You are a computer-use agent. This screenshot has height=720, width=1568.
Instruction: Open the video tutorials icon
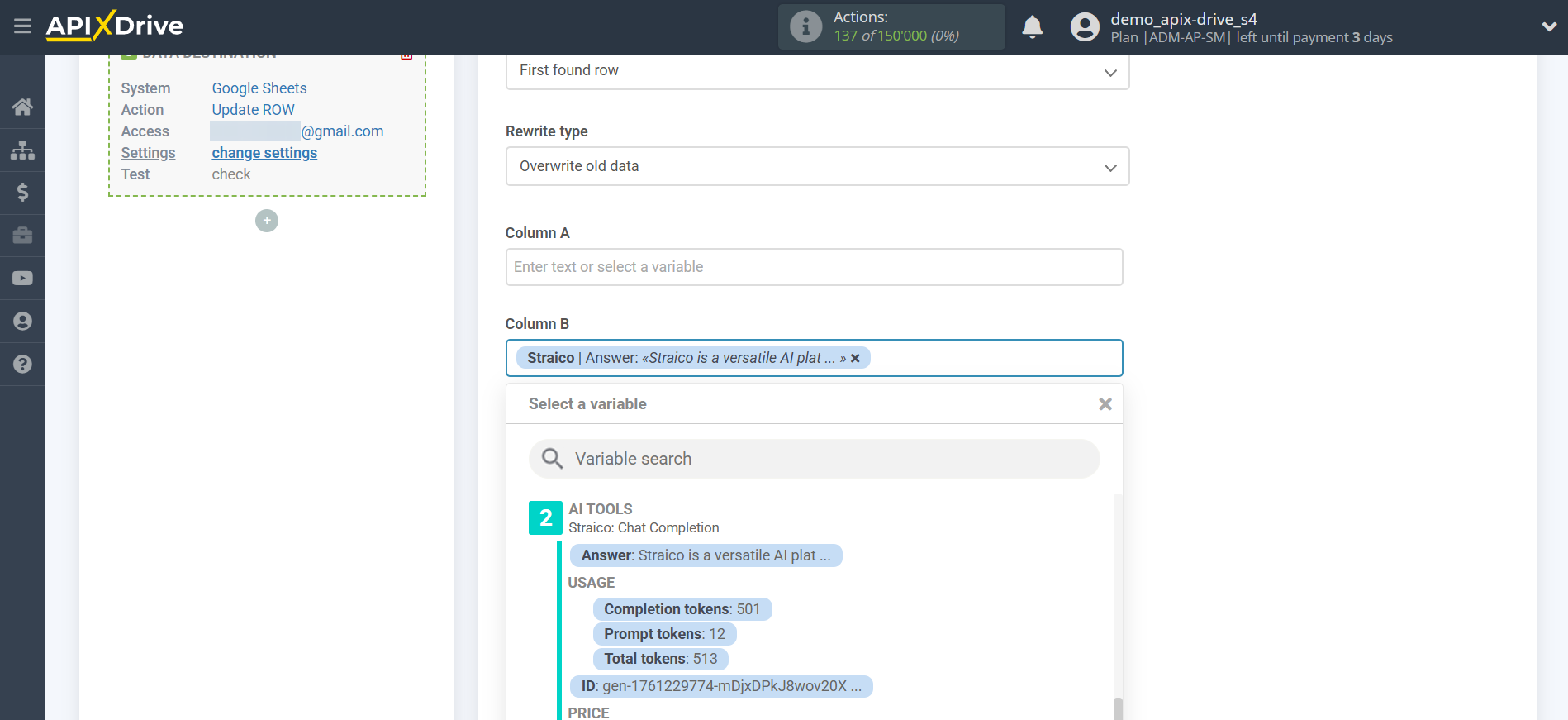[22, 279]
